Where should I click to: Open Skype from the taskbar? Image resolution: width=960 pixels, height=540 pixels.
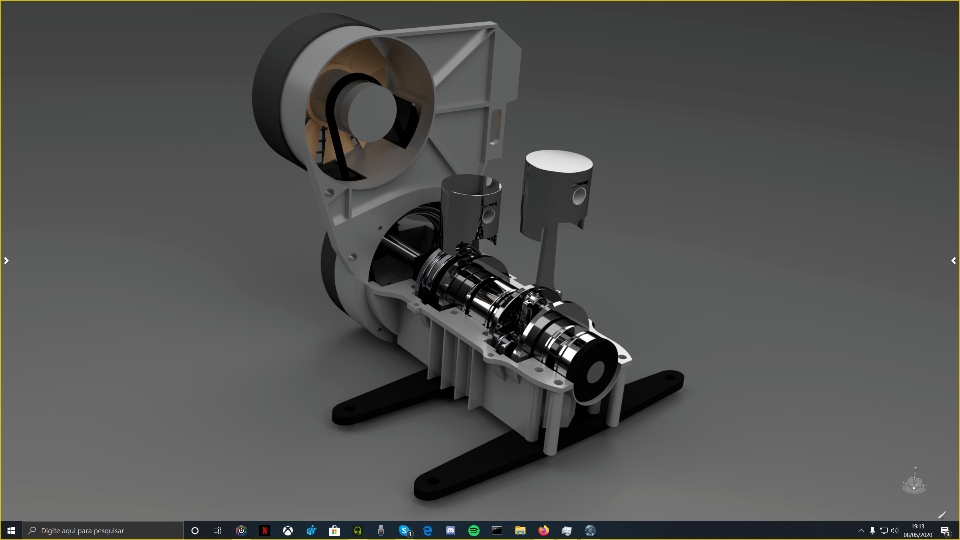[405, 530]
